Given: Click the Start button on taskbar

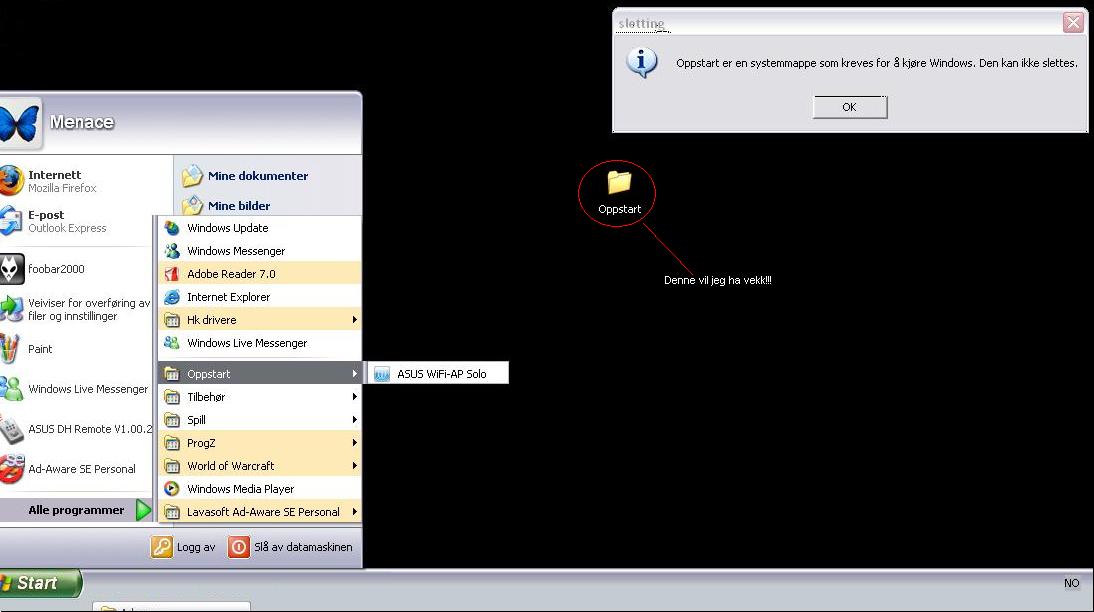Looking at the screenshot, I should pyautogui.click(x=40, y=583).
